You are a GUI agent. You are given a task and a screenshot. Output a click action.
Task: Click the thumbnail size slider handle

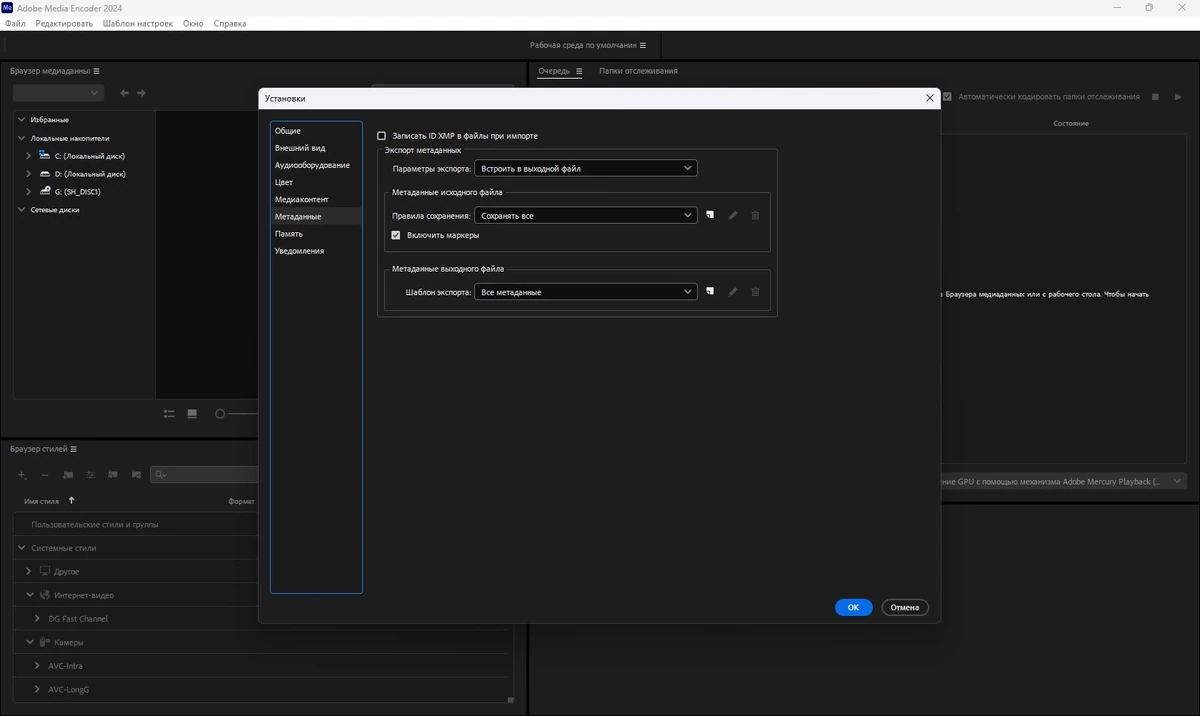coord(220,414)
